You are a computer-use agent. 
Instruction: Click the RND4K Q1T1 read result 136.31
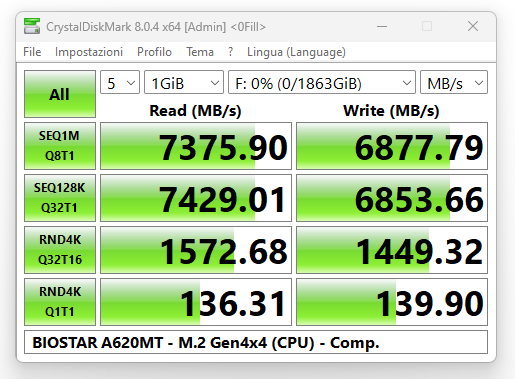(x=196, y=302)
